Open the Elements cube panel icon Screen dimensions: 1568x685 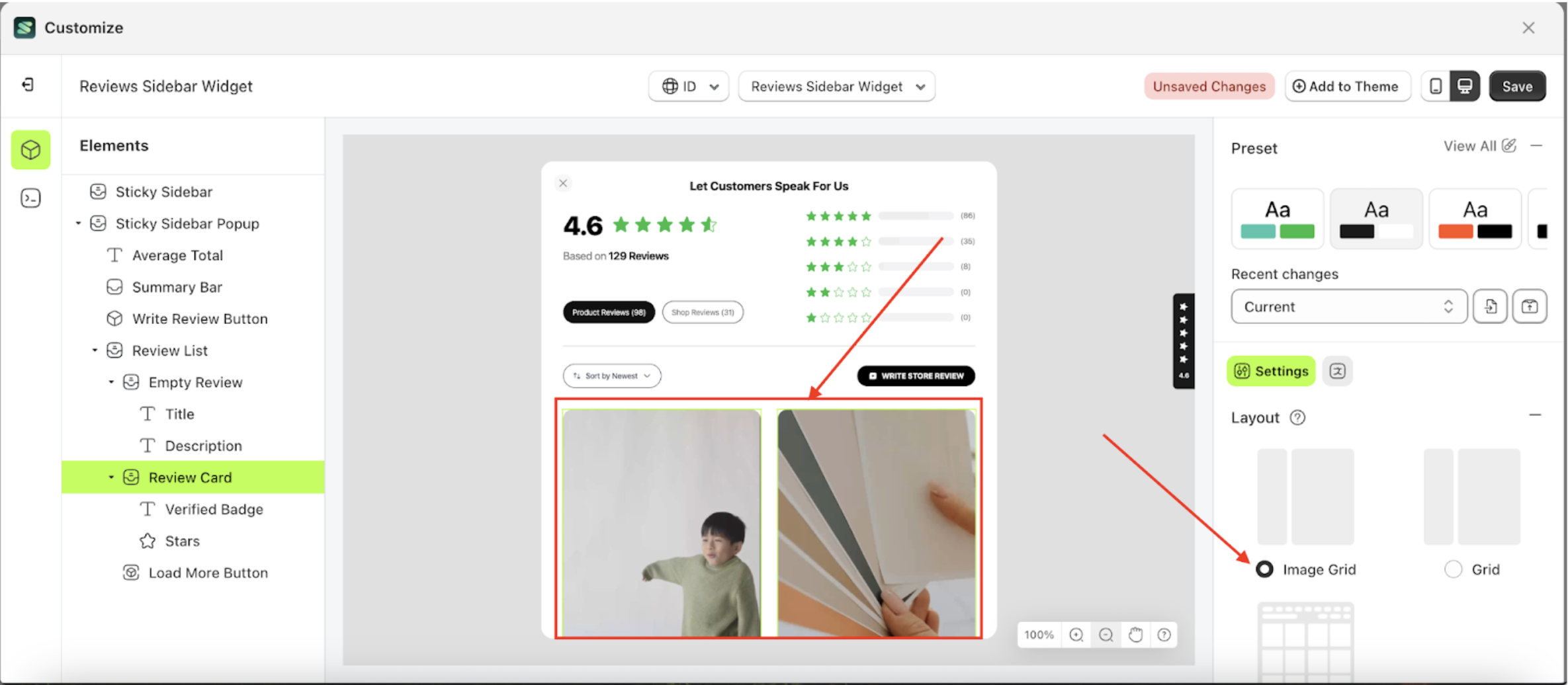click(x=30, y=149)
